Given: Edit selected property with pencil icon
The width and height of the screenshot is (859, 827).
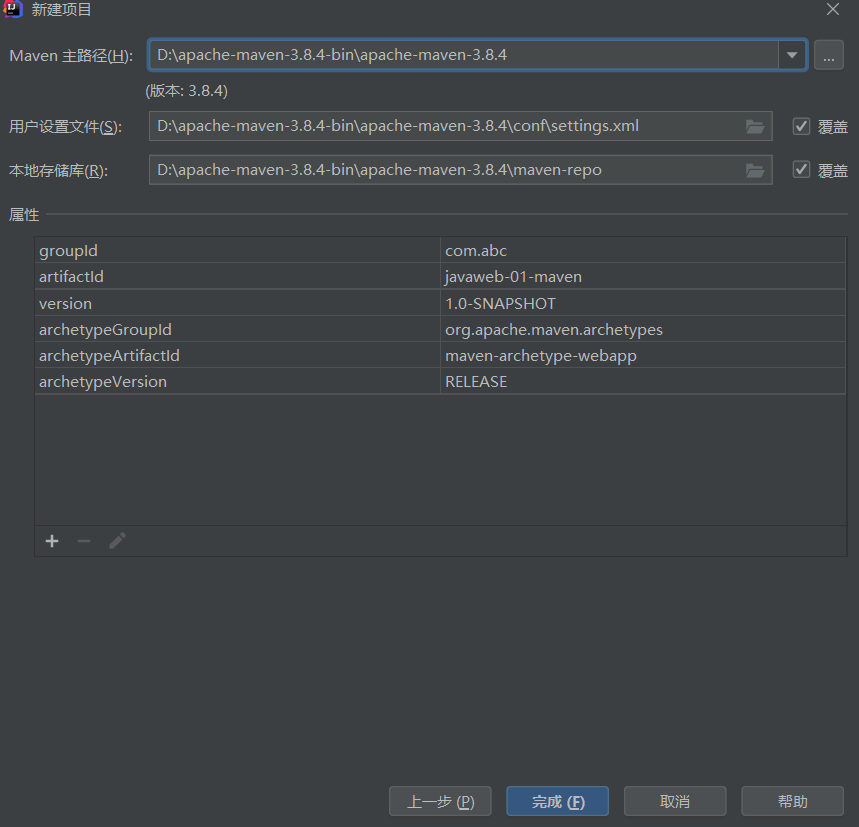Looking at the screenshot, I should point(117,541).
